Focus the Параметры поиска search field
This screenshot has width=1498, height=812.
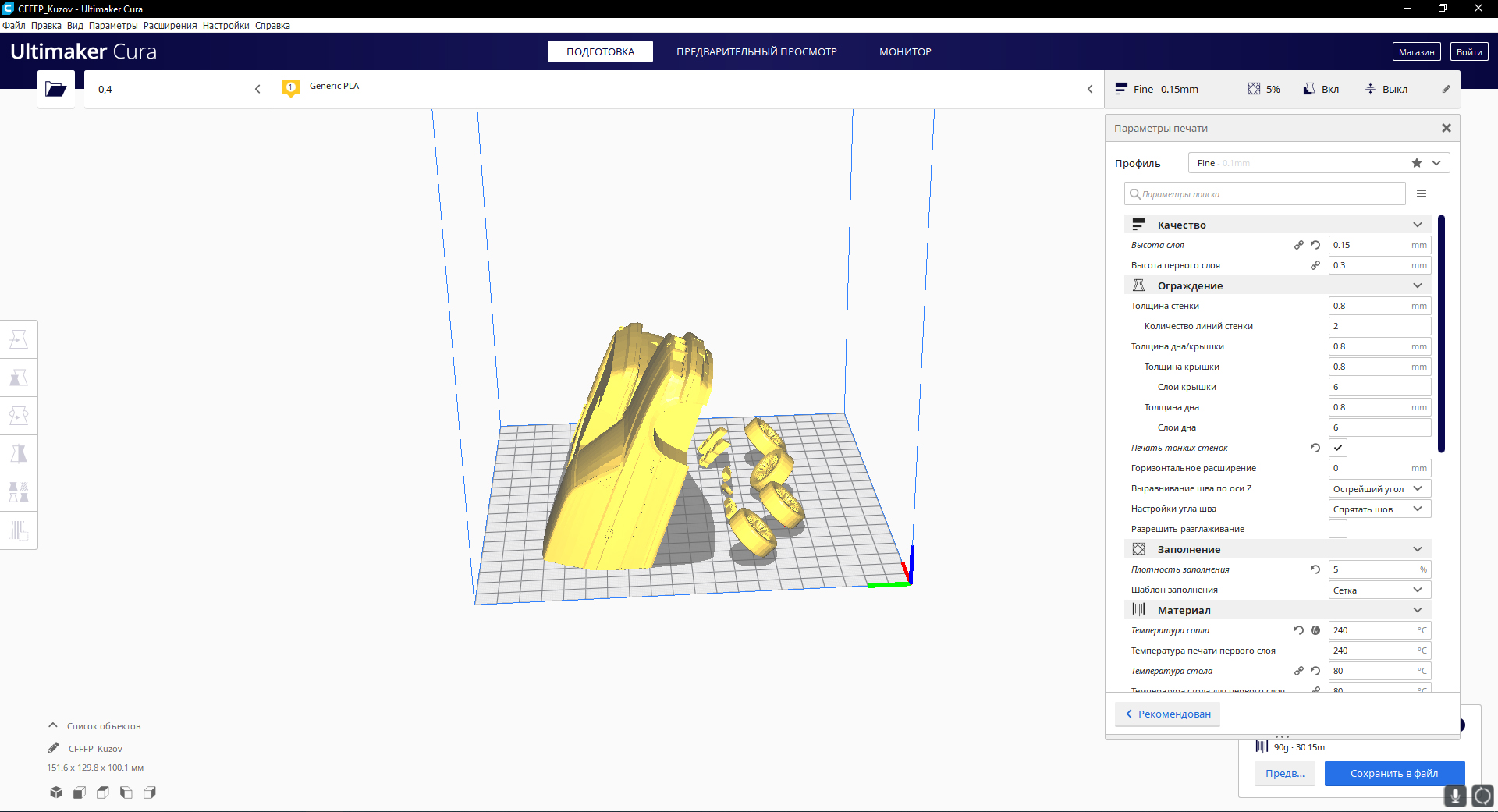click(x=1265, y=193)
